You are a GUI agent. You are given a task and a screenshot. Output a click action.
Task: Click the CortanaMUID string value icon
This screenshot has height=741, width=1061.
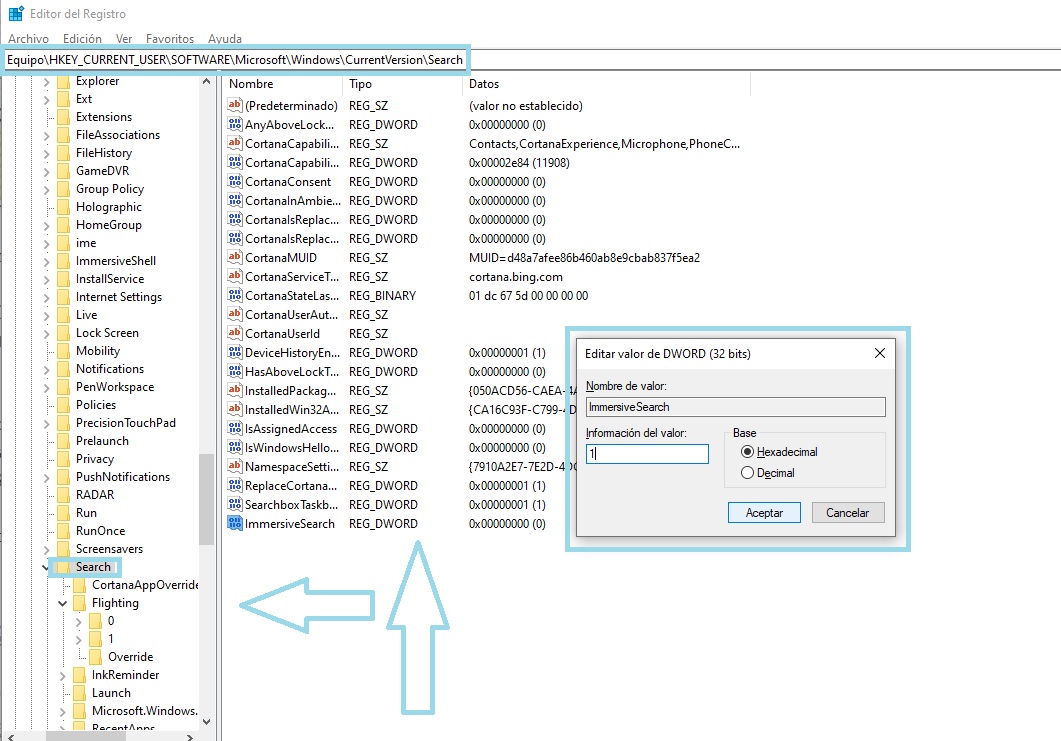tap(235, 257)
